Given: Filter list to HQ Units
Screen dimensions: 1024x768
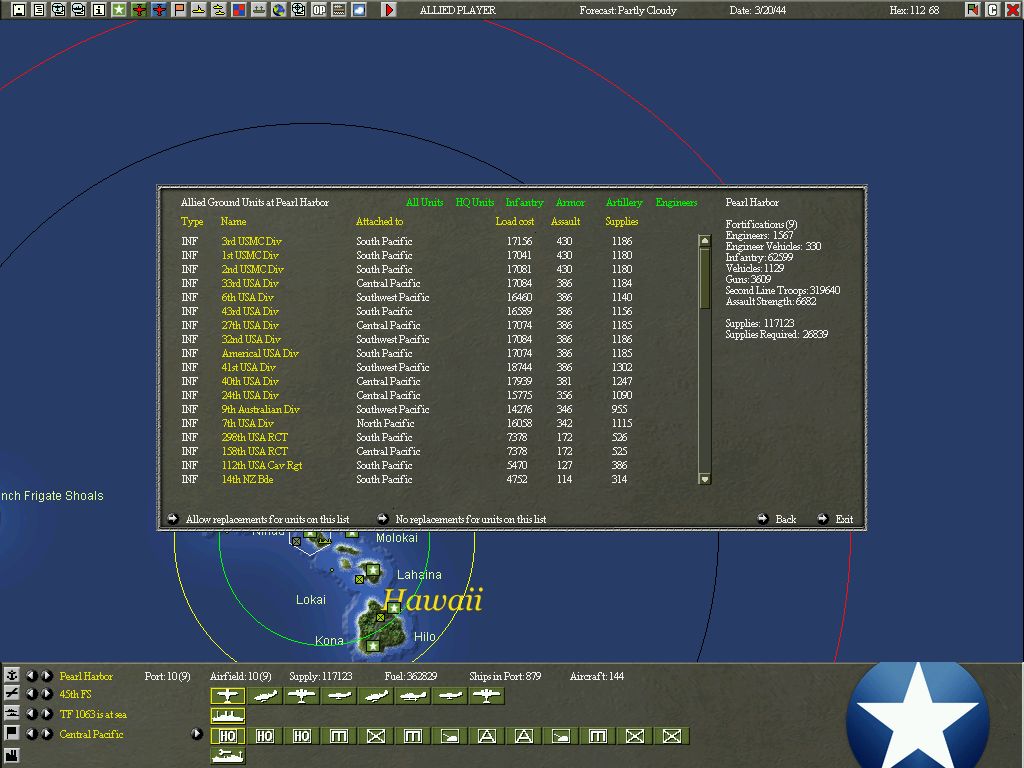Looking at the screenshot, I should [x=475, y=202].
